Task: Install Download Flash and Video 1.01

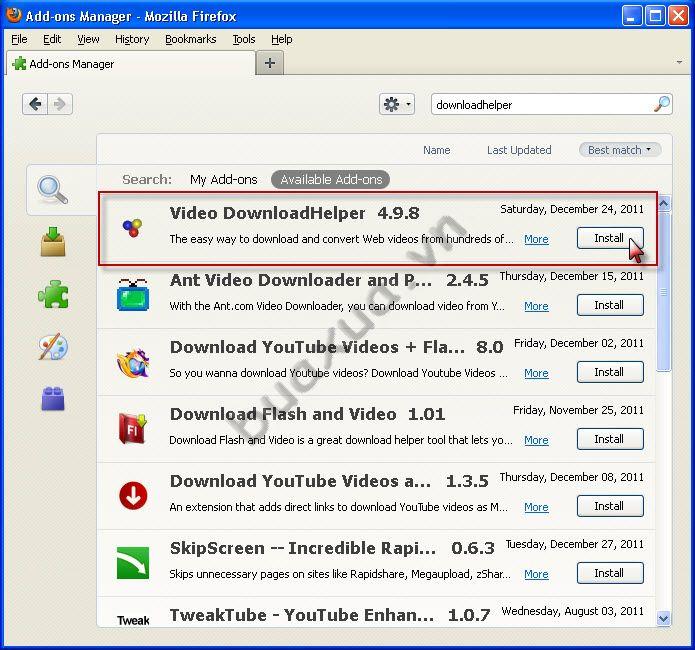Action: [610, 439]
